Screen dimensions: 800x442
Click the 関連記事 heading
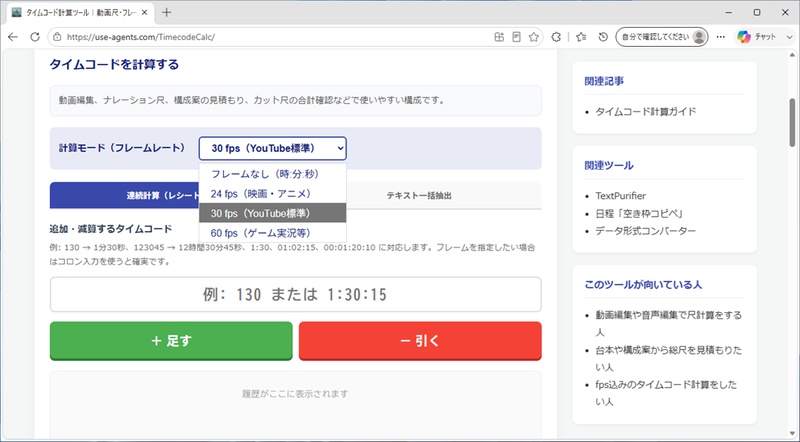click(x=604, y=81)
